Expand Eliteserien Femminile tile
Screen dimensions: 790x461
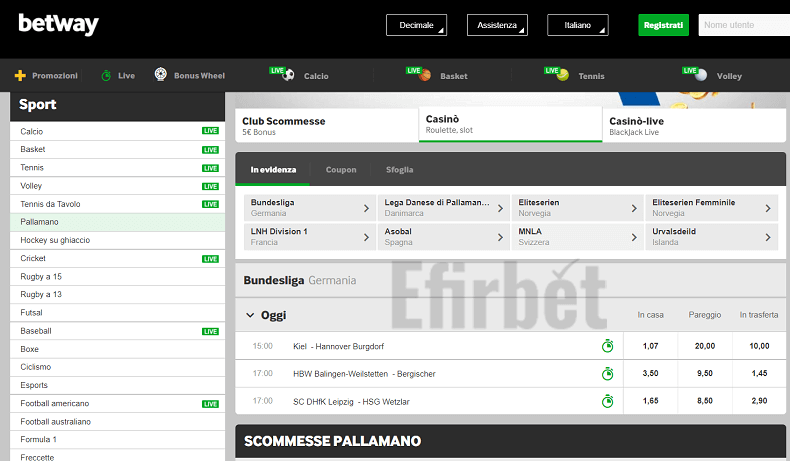(711, 208)
